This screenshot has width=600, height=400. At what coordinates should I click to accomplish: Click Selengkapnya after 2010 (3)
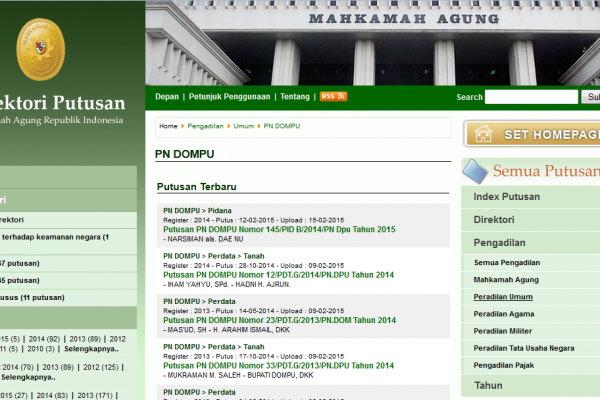(91, 349)
